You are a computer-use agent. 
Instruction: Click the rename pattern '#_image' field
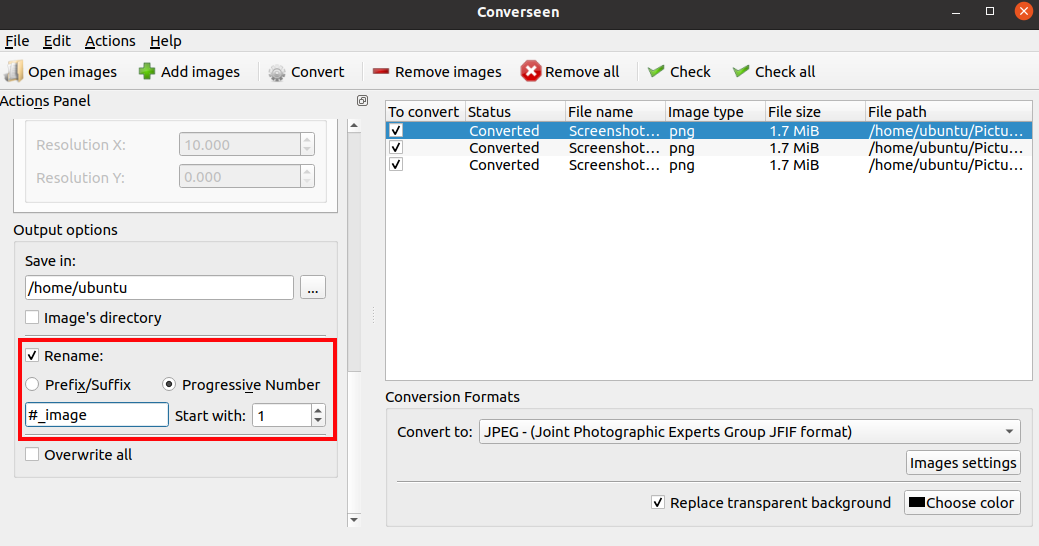97,415
